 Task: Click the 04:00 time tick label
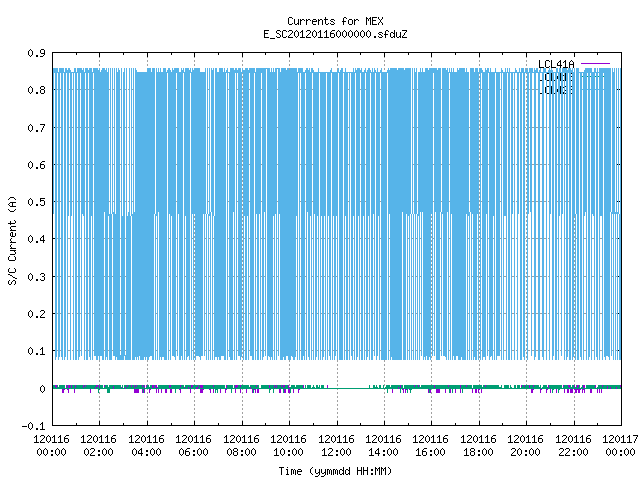(146, 452)
